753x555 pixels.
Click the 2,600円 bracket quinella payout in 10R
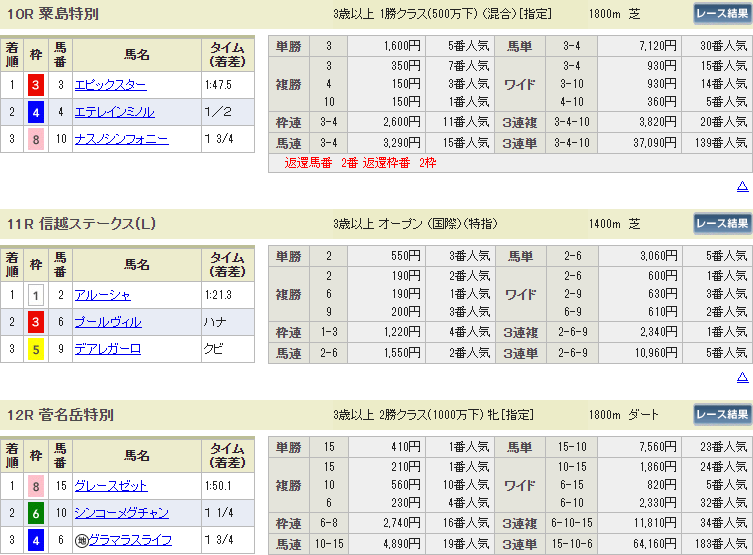(x=402, y=122)
